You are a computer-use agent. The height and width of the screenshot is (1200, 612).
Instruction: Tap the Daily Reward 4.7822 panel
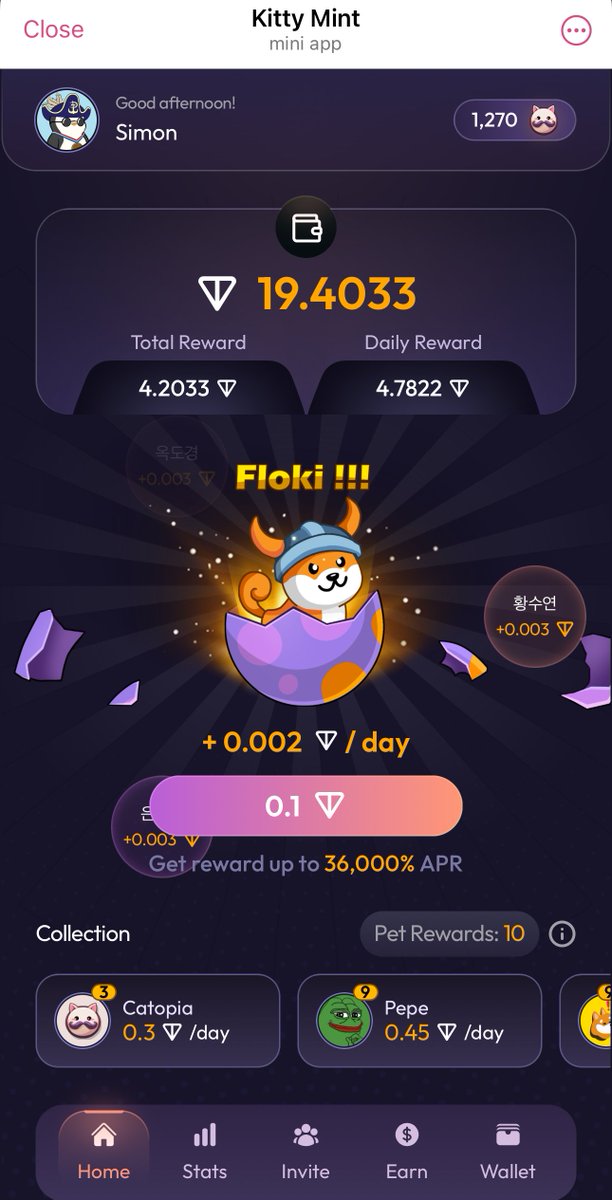point(422,388)
